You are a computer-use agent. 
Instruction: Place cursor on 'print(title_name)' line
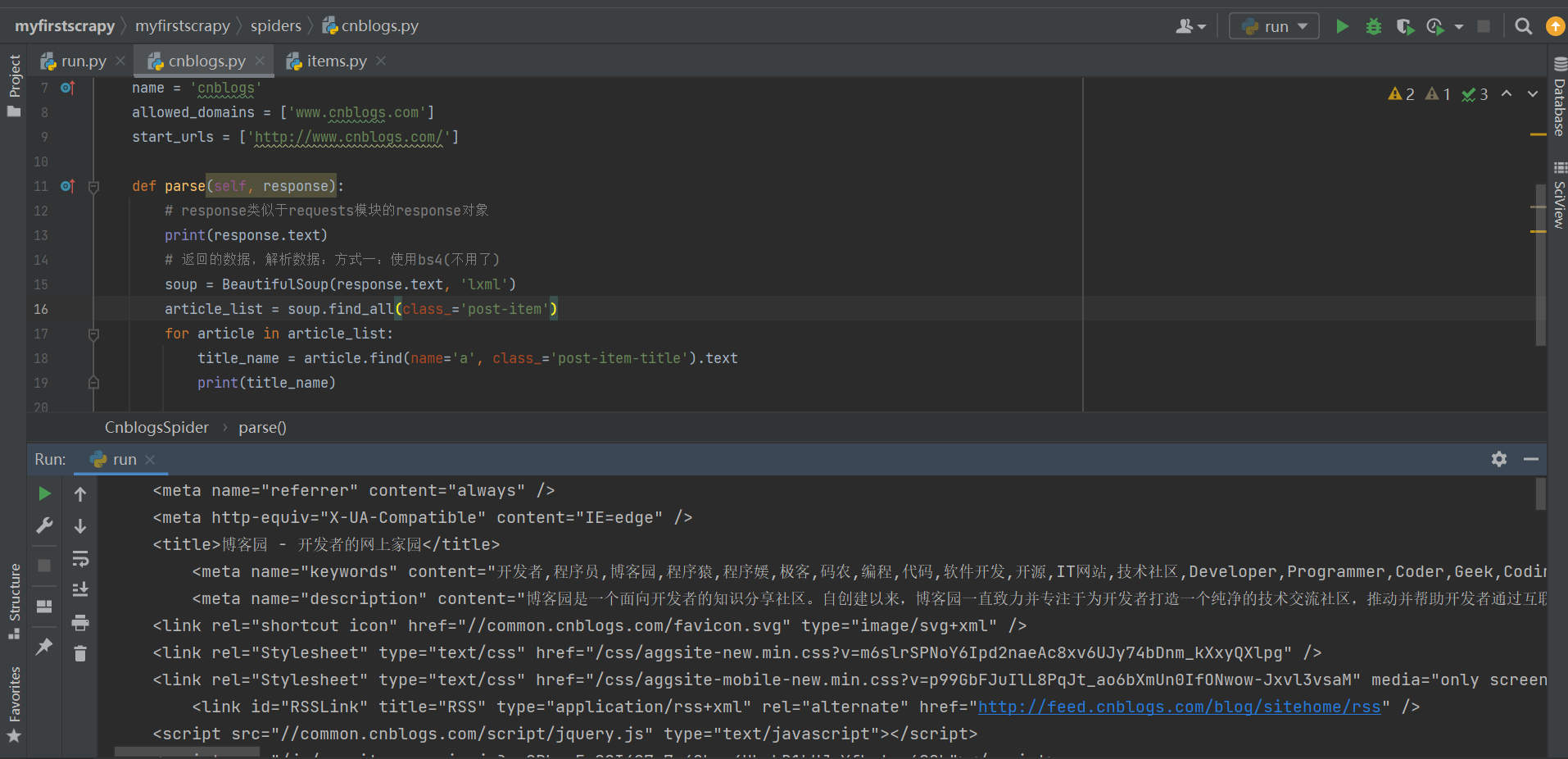pos(266,383)
